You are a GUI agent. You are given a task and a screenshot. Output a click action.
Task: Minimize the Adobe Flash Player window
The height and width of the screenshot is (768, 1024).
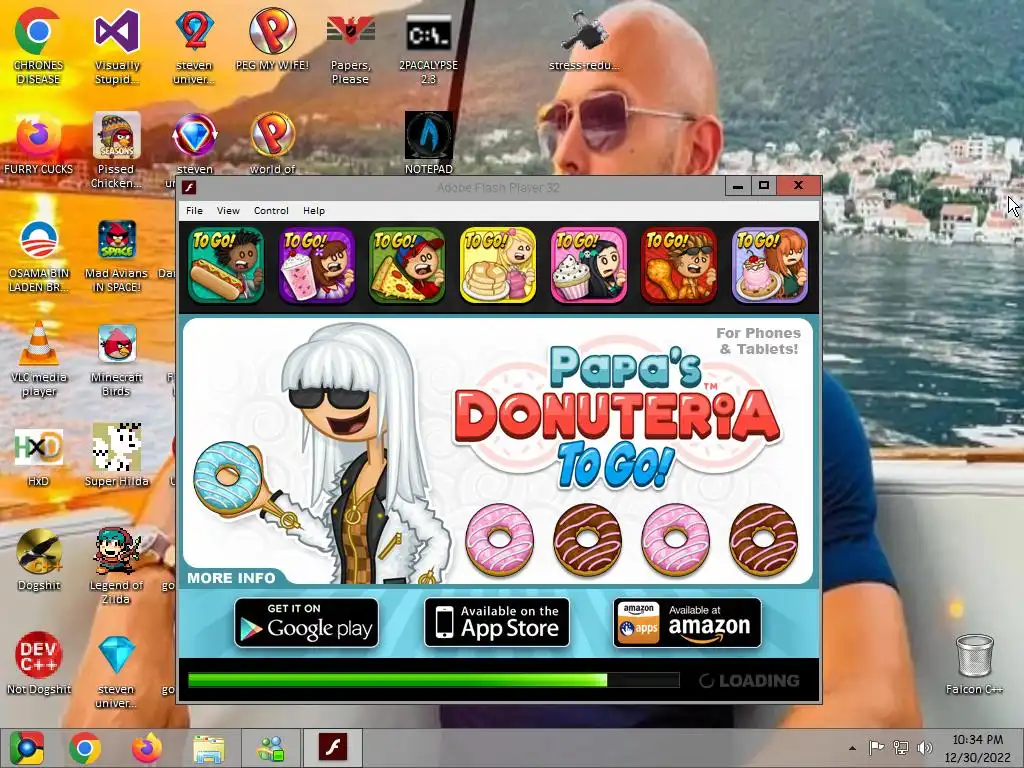[737, 186]
